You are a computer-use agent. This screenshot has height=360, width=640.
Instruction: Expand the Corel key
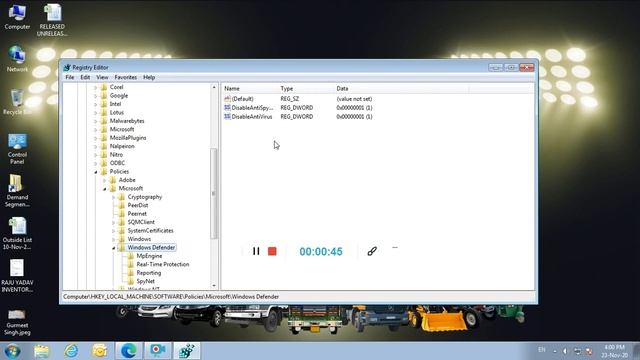click(96, 87)
